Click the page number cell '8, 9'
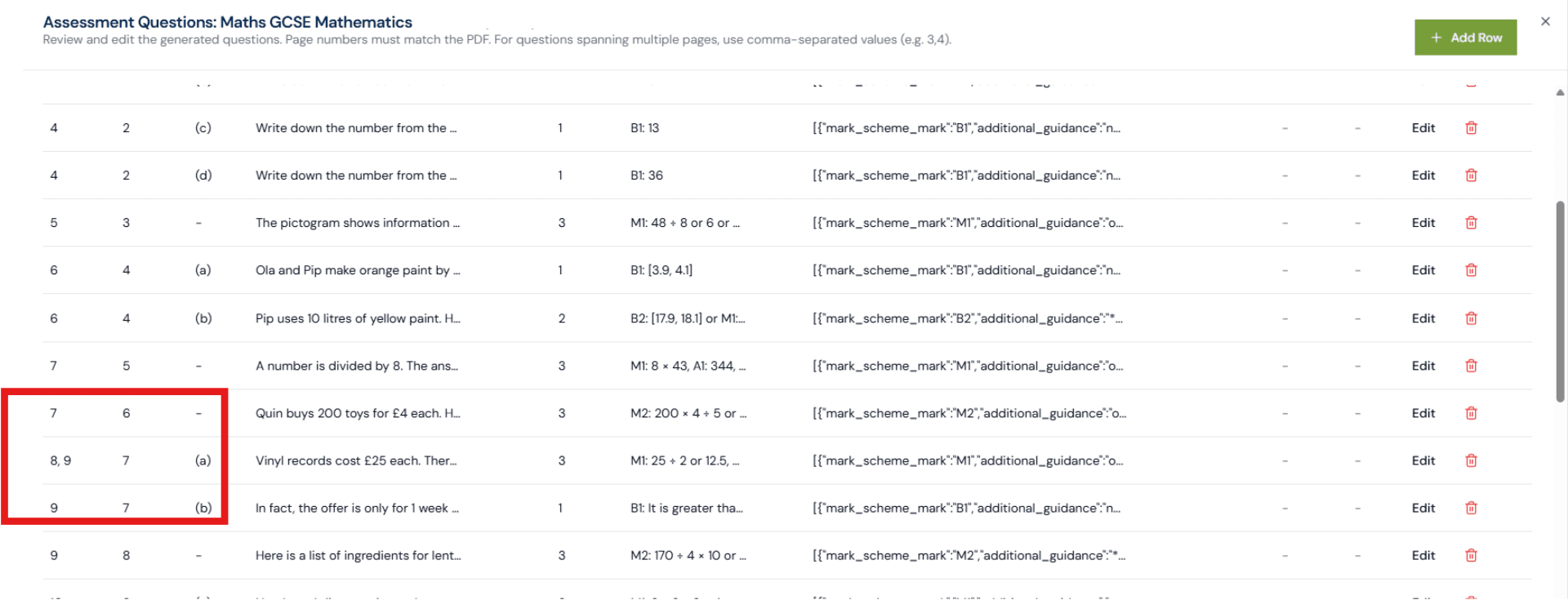Viewport: 1568px width, 600px height. click(60, 460)
